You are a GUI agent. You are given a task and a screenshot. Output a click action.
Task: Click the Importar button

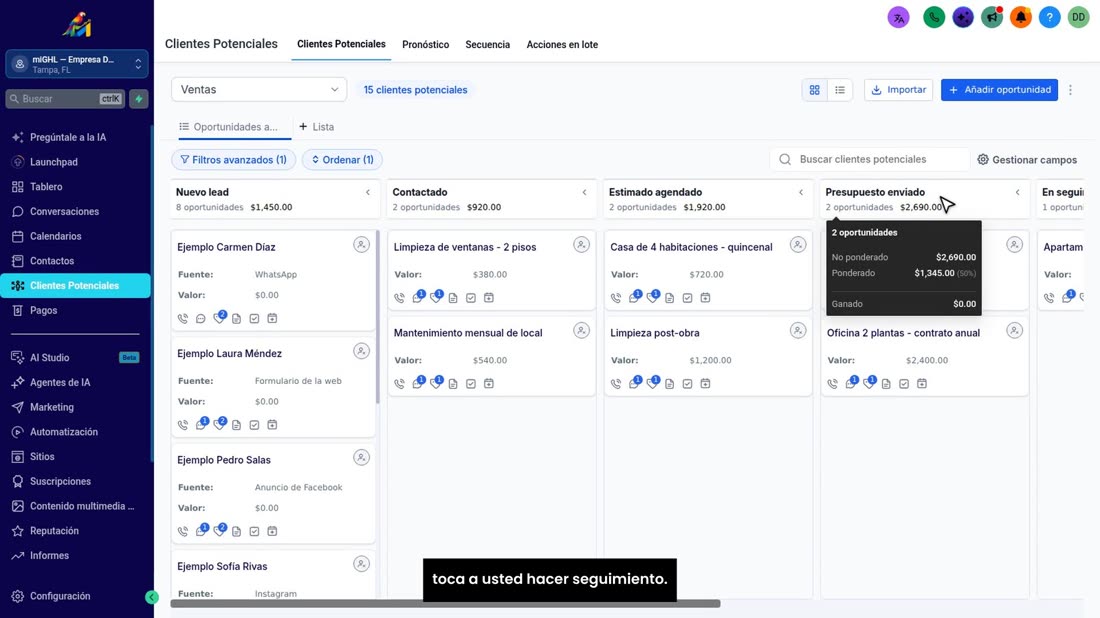click(898, 90)
